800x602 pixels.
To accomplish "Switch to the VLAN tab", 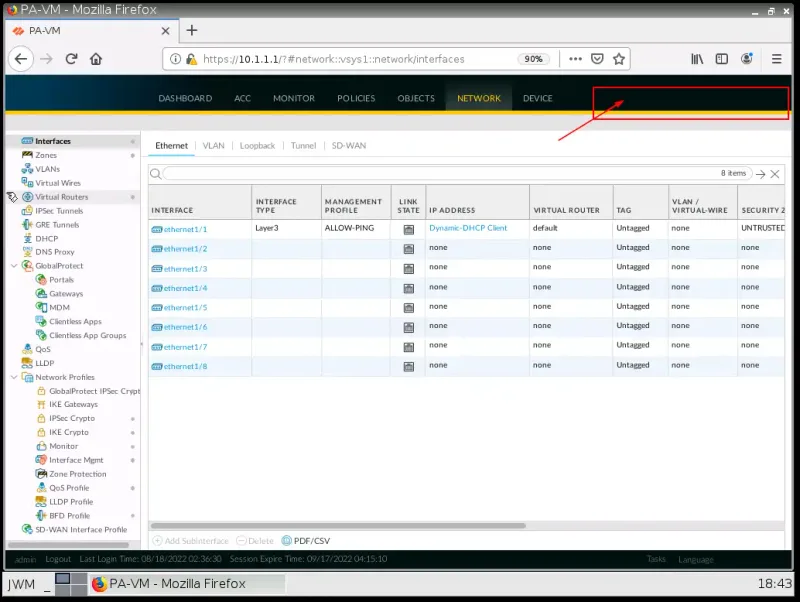I will [x=213, y=146].
